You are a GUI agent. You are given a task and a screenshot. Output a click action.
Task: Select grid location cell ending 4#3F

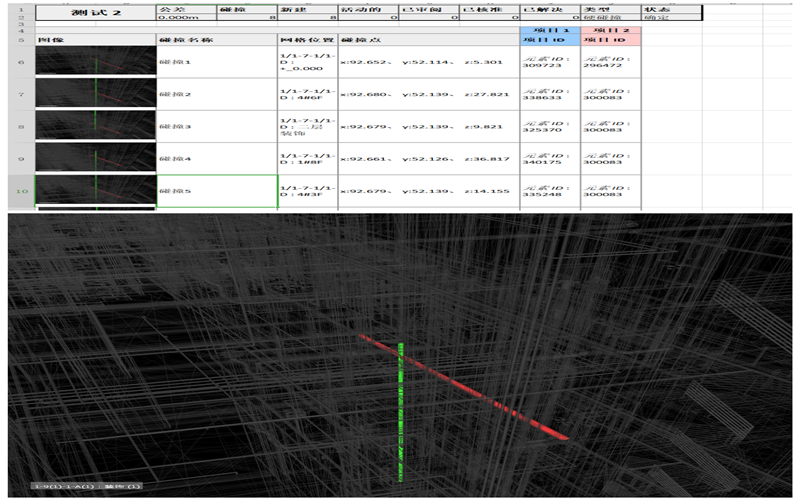tap(308, 191)
